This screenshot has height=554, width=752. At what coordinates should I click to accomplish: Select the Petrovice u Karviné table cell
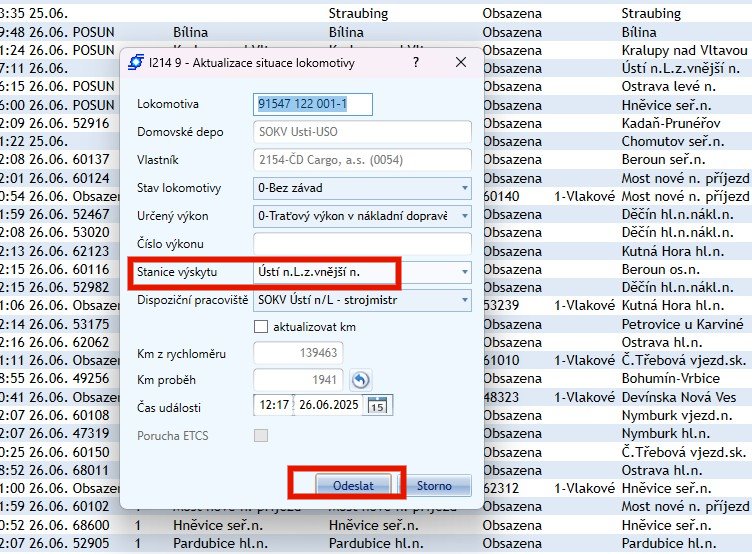(684, 324)
